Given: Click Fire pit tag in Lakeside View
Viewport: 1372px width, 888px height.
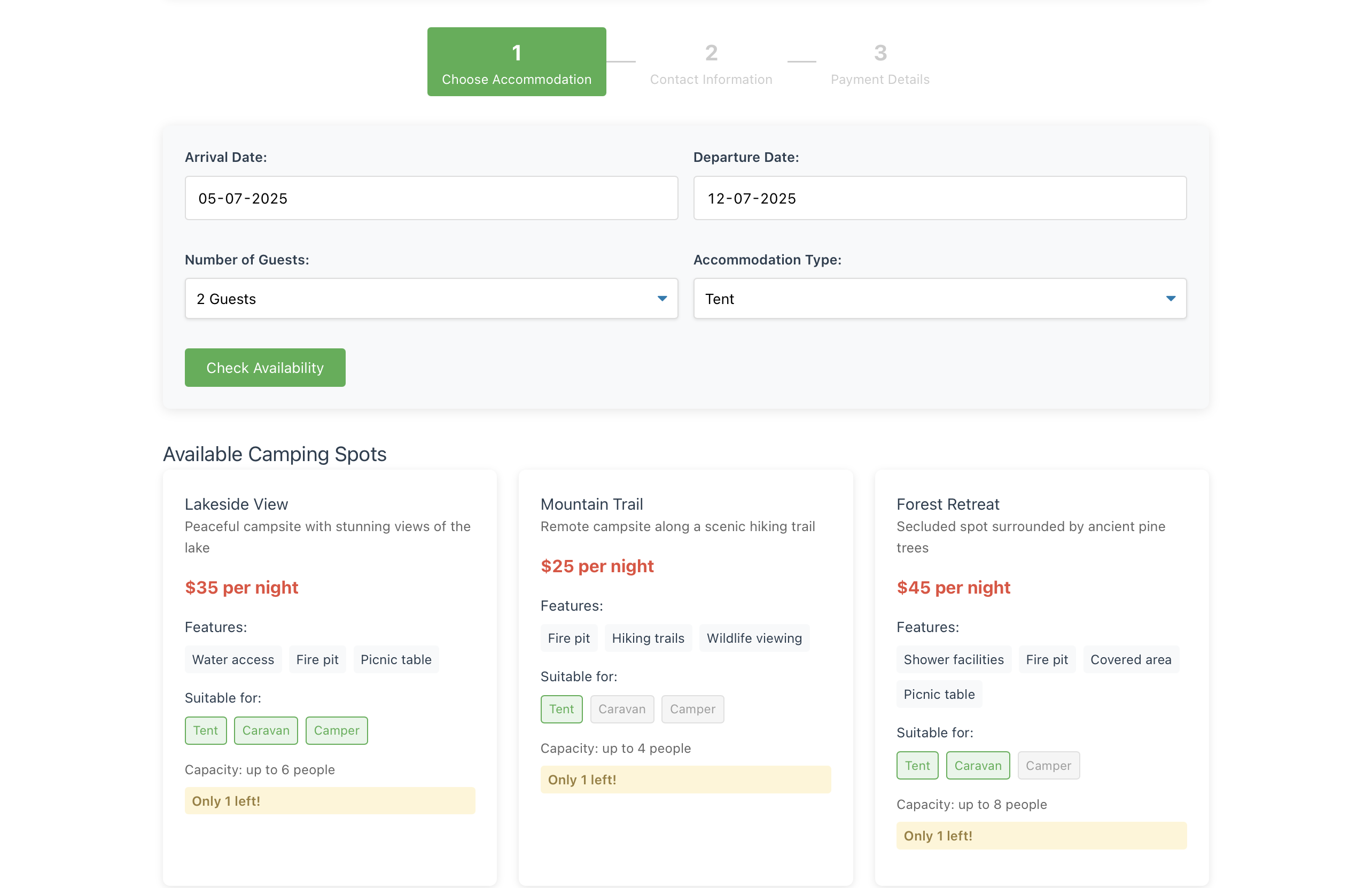Looking at the screenshot, I should (x=317, y=660).
